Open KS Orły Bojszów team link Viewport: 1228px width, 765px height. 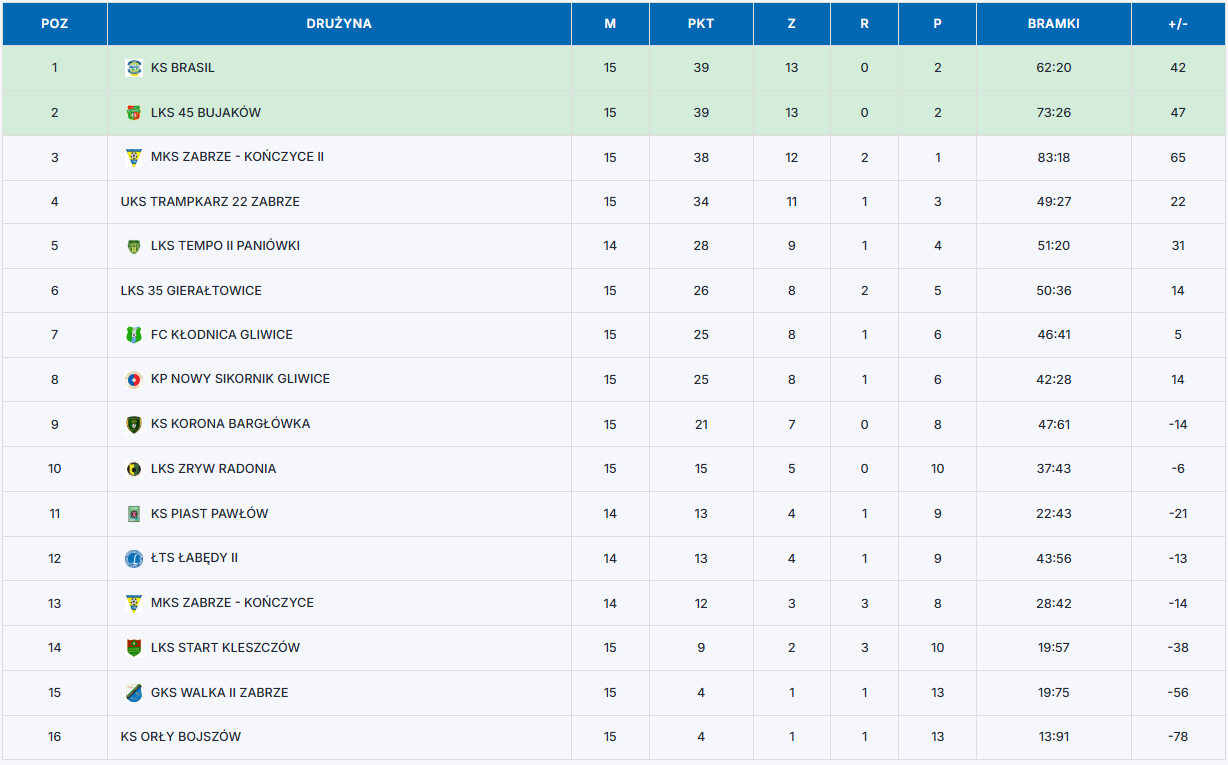(x=181, y=737)
